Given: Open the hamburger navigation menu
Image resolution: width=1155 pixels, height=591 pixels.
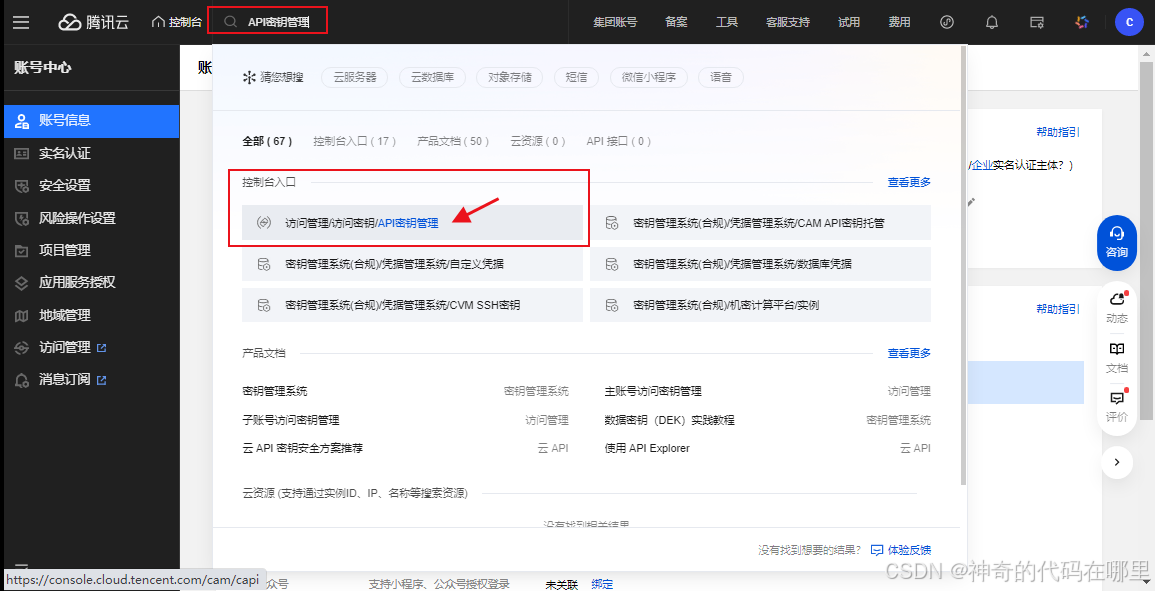Looking at the screenshot, I should pos(21,22).
